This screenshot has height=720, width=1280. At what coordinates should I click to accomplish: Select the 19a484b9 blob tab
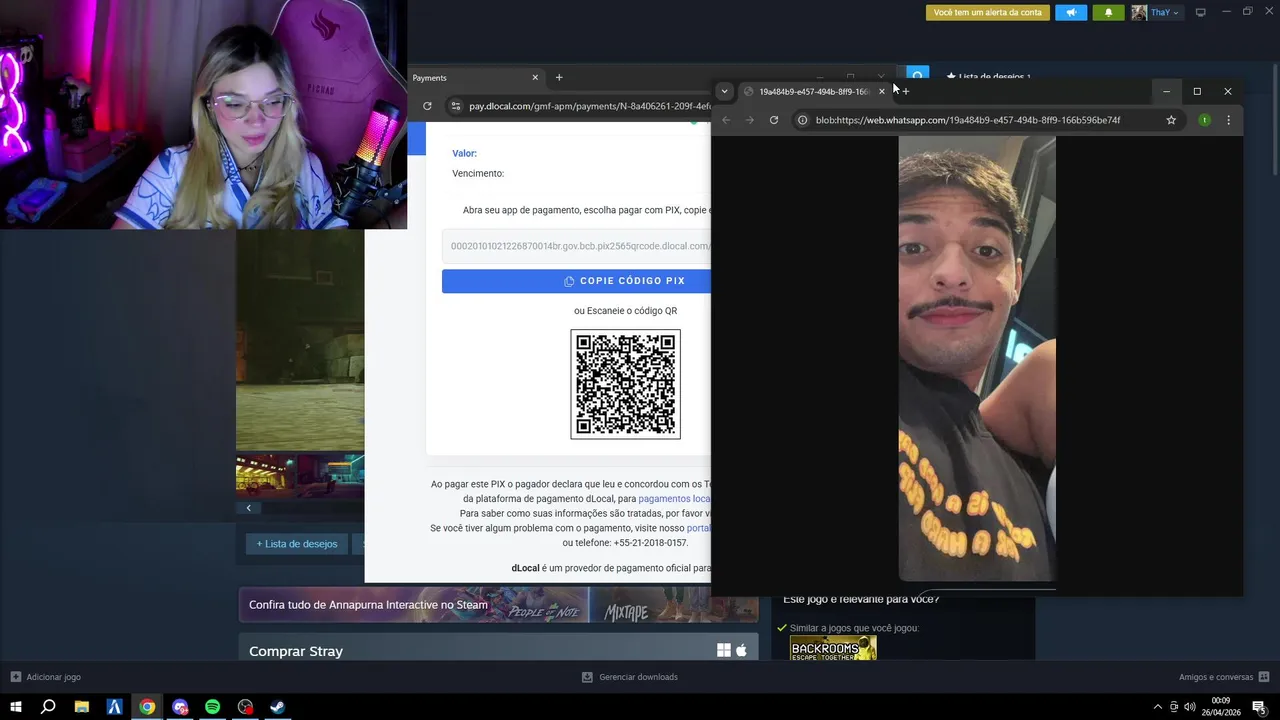[x=814, y=91]
